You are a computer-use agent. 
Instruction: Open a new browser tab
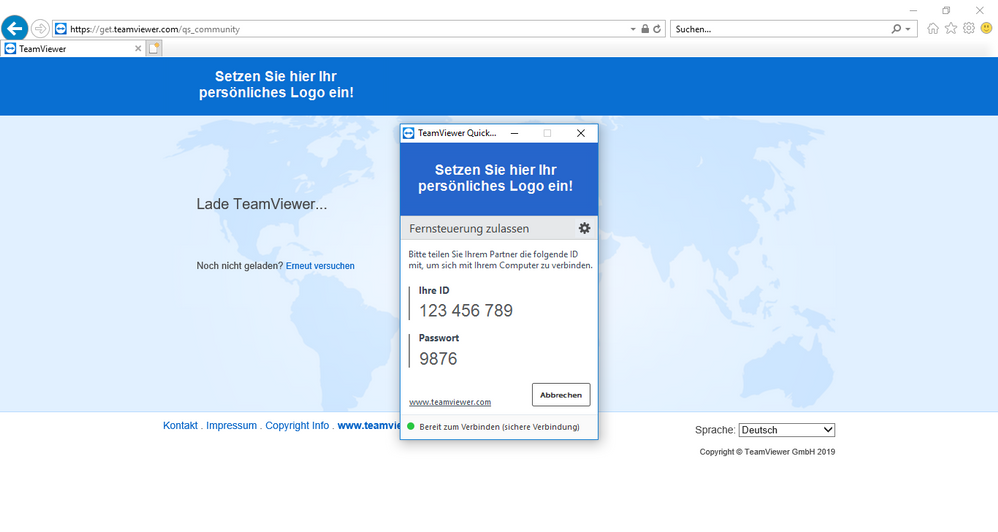154,48
